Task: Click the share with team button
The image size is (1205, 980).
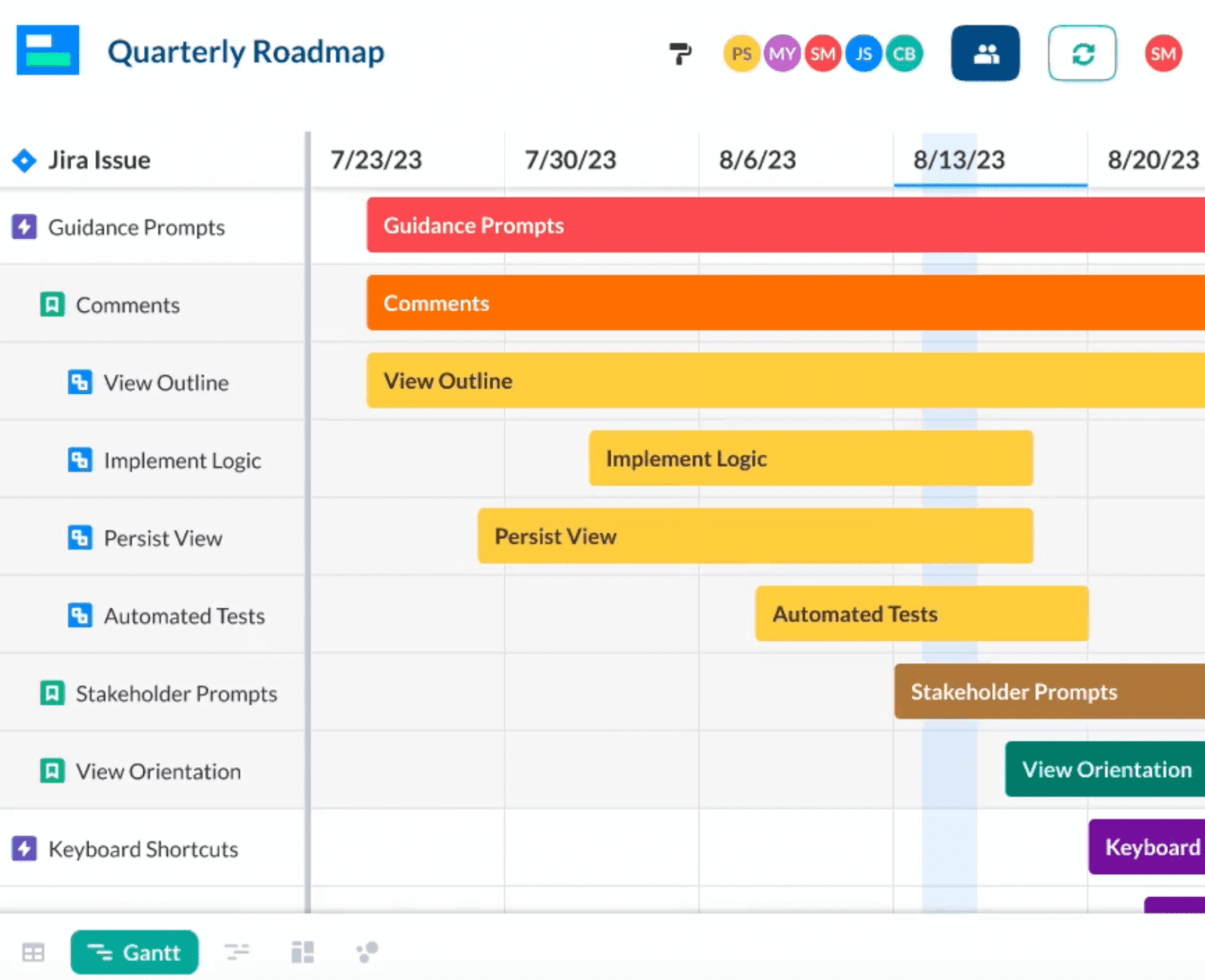Action: (x=985, y=53)
